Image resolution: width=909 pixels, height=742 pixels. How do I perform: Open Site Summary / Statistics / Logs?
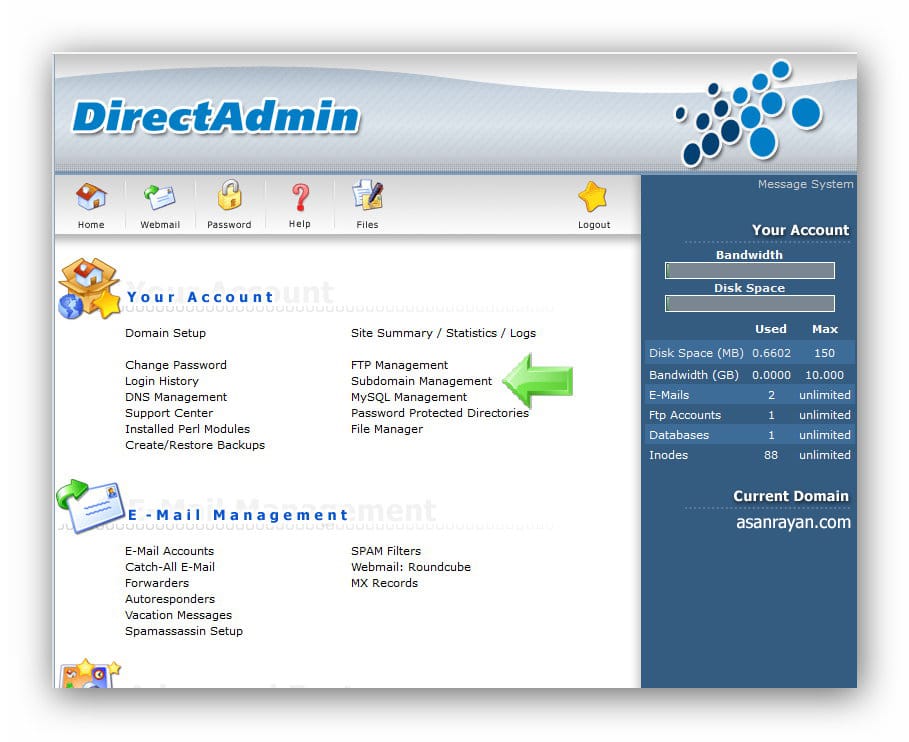443,333
